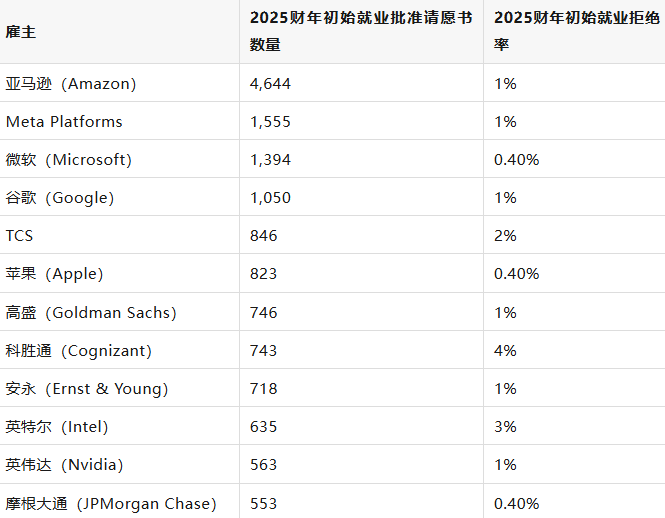Click the 2025财年初始就业拒绝率 column header
665x518 pixels.
[x=573, y=31]
